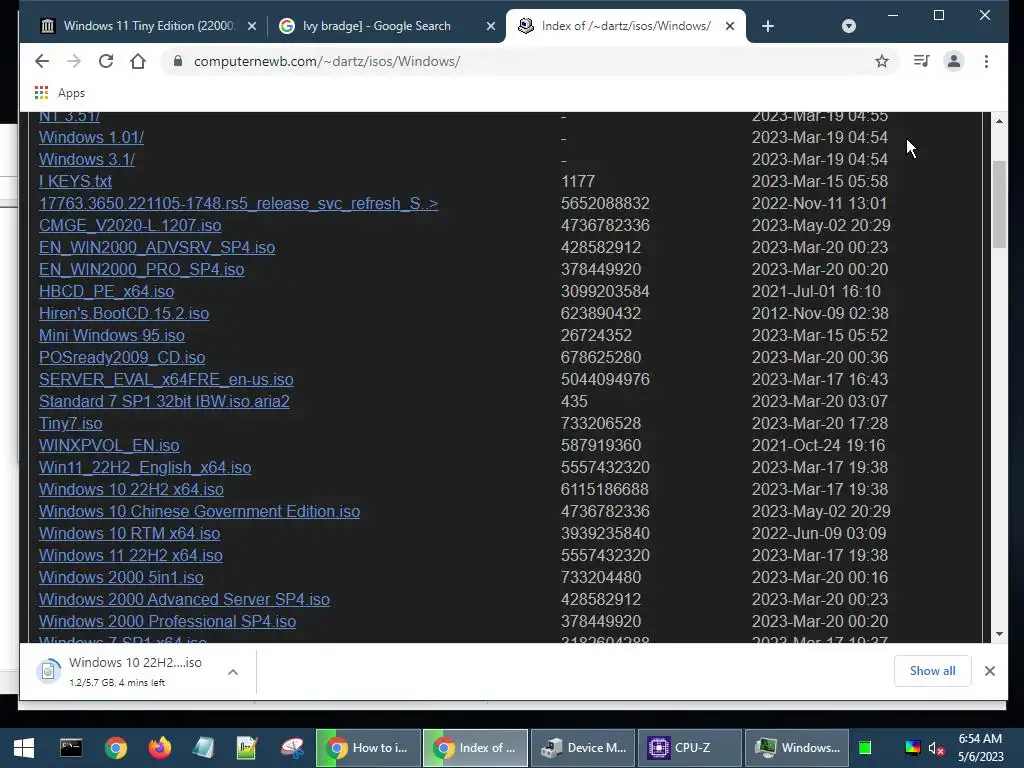1024x768 pixels.
Task: Click the colorful display tray icon
Action: tap(912, 748)
